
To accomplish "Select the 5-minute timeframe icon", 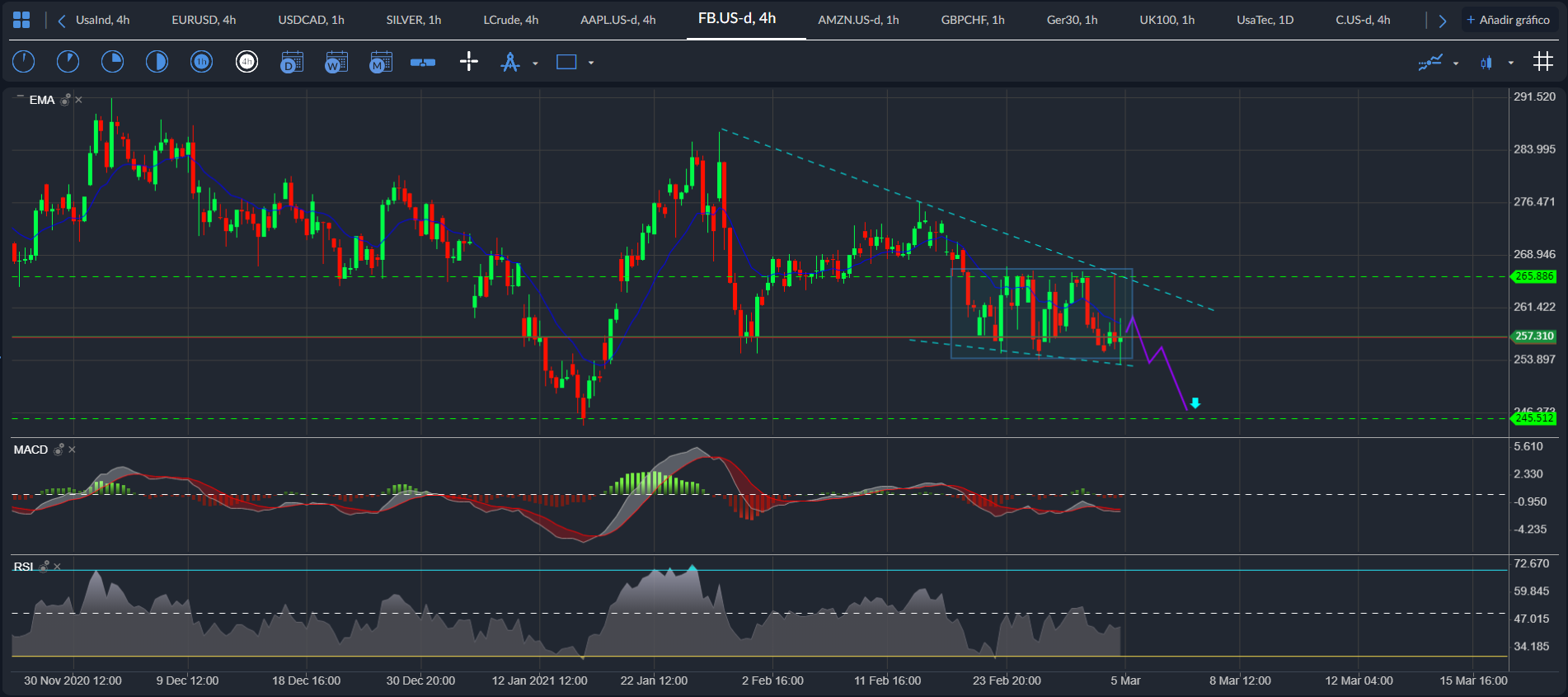I will [x=68, y=62].
